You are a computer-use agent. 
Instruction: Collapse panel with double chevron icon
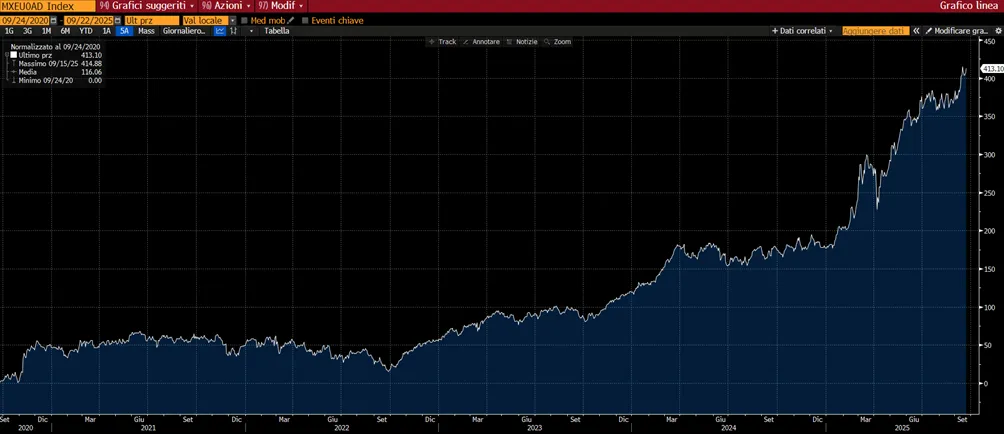(916, 31)
